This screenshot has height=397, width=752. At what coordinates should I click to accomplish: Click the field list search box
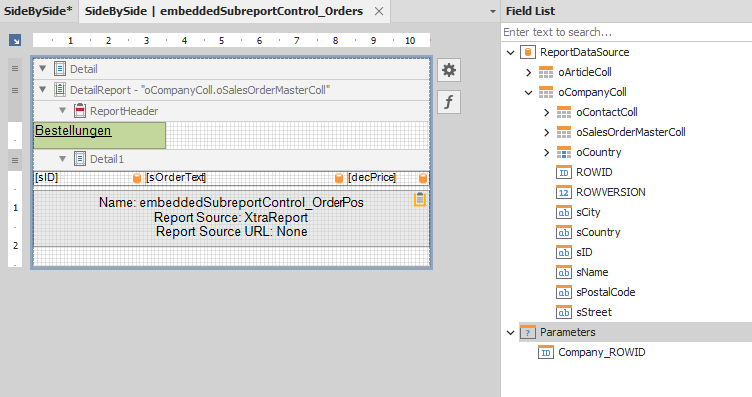pyautogui.click(x=626, y=32)
